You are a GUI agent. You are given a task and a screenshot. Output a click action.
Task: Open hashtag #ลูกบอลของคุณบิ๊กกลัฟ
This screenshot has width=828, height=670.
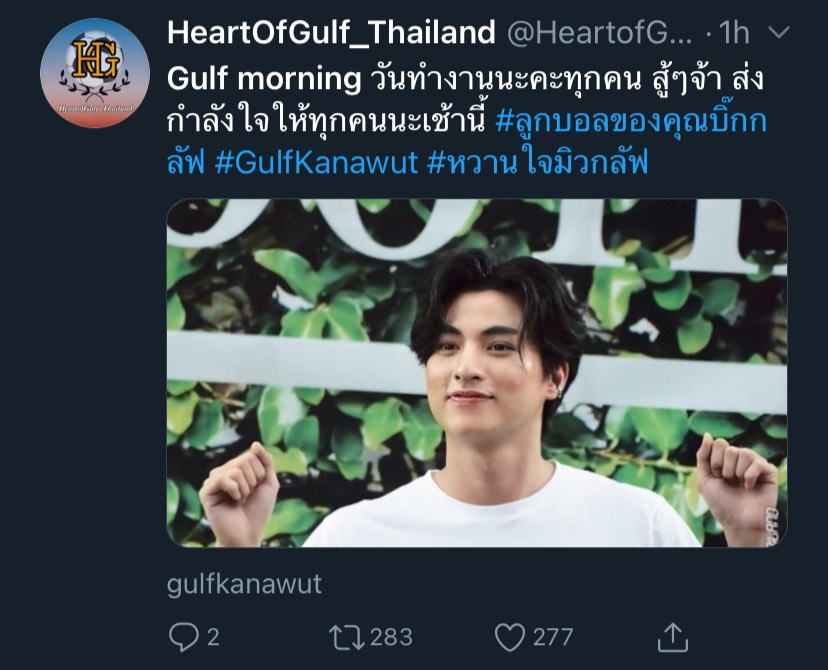point(467,139)
